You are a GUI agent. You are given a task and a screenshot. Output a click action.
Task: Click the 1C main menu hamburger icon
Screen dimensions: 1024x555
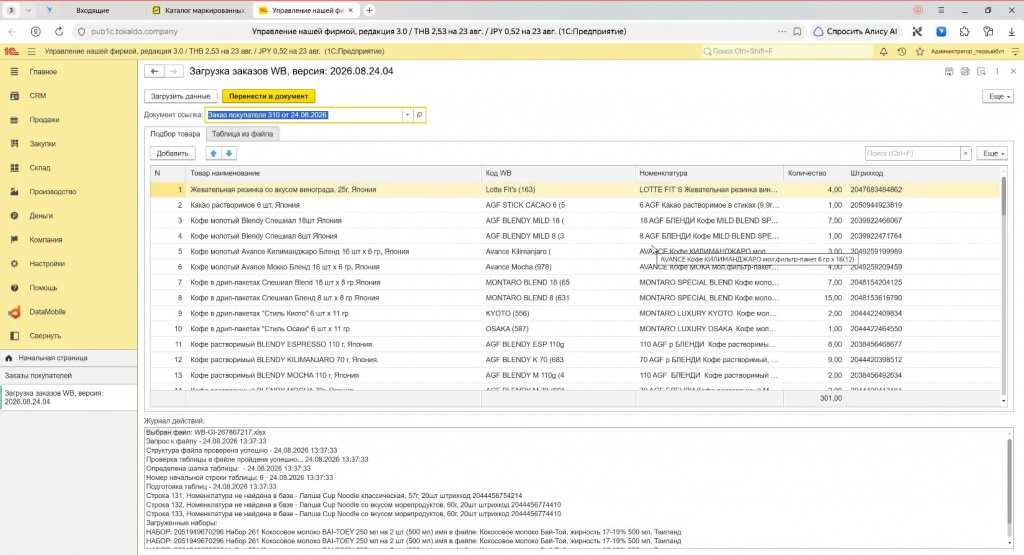(x=31, y=52)
